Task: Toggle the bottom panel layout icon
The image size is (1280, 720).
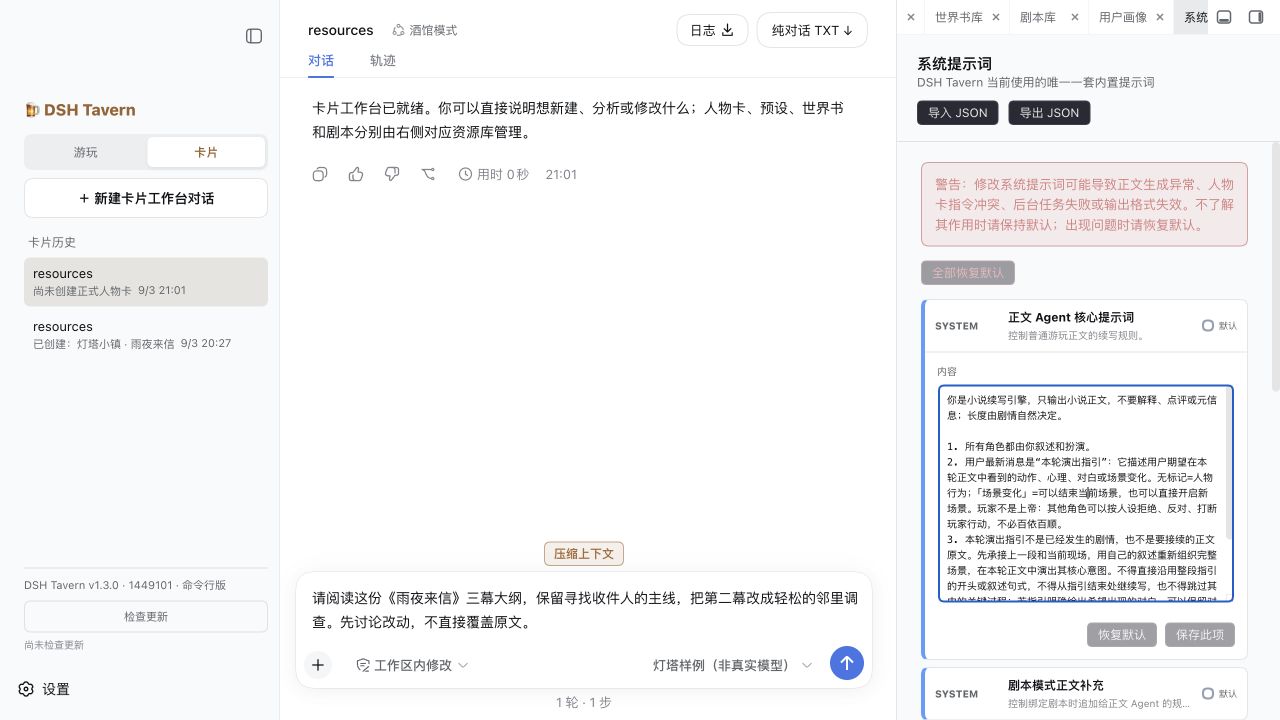Action: click(x=1224, y=17)
